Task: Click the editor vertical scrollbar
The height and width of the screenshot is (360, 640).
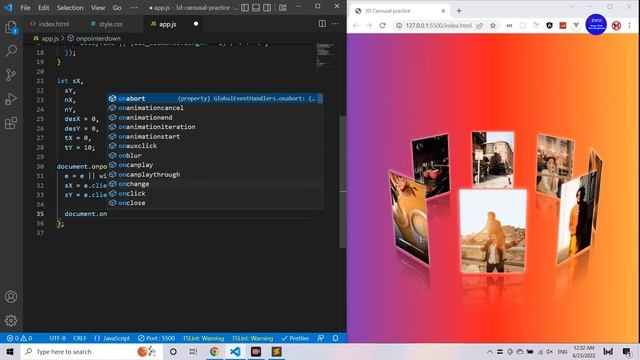Action: click(x=343, y=182)
